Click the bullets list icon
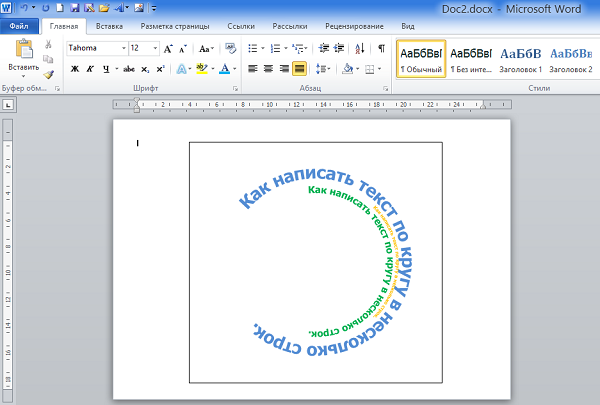600x405 pixels. (253, 48)
